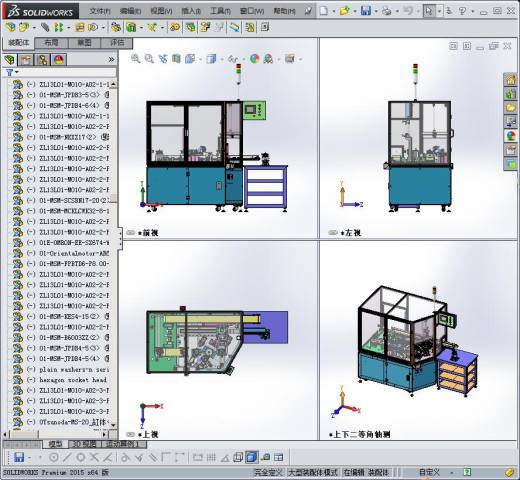Click the Save icon in the top toolbar
This screenshot has height=480, width=520.
366,11
